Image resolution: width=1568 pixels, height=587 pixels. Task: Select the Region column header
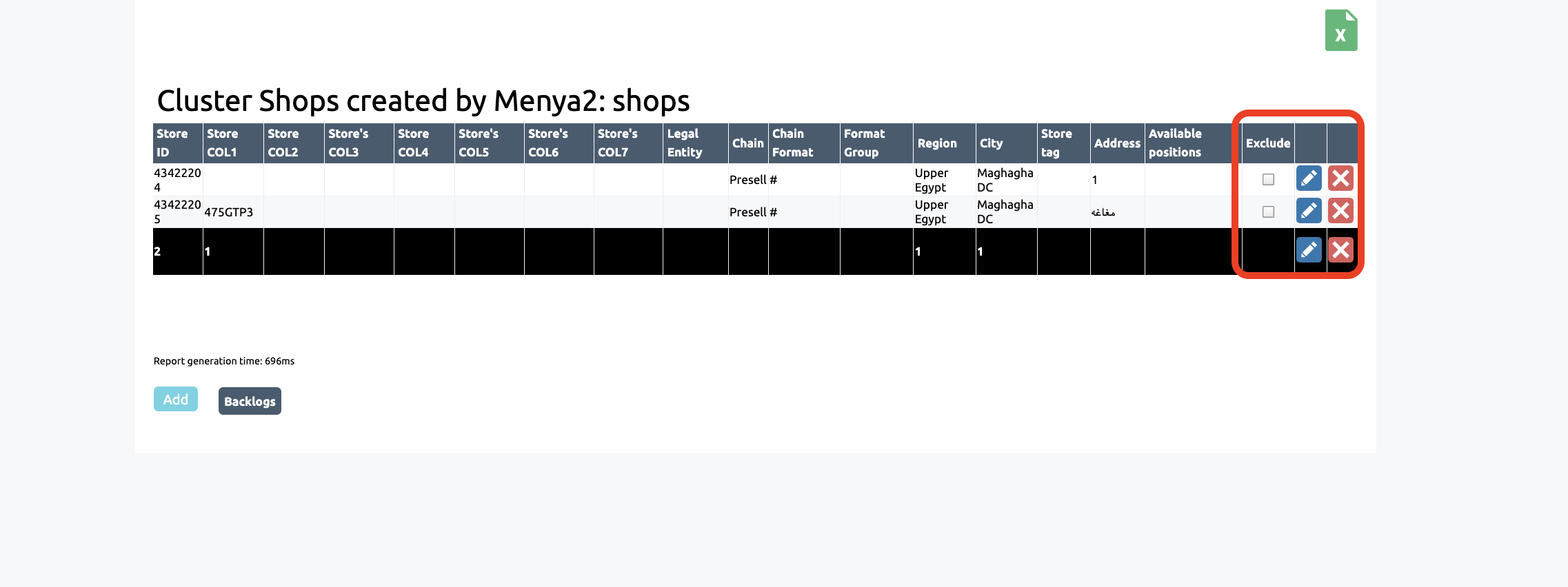(936, 143)
